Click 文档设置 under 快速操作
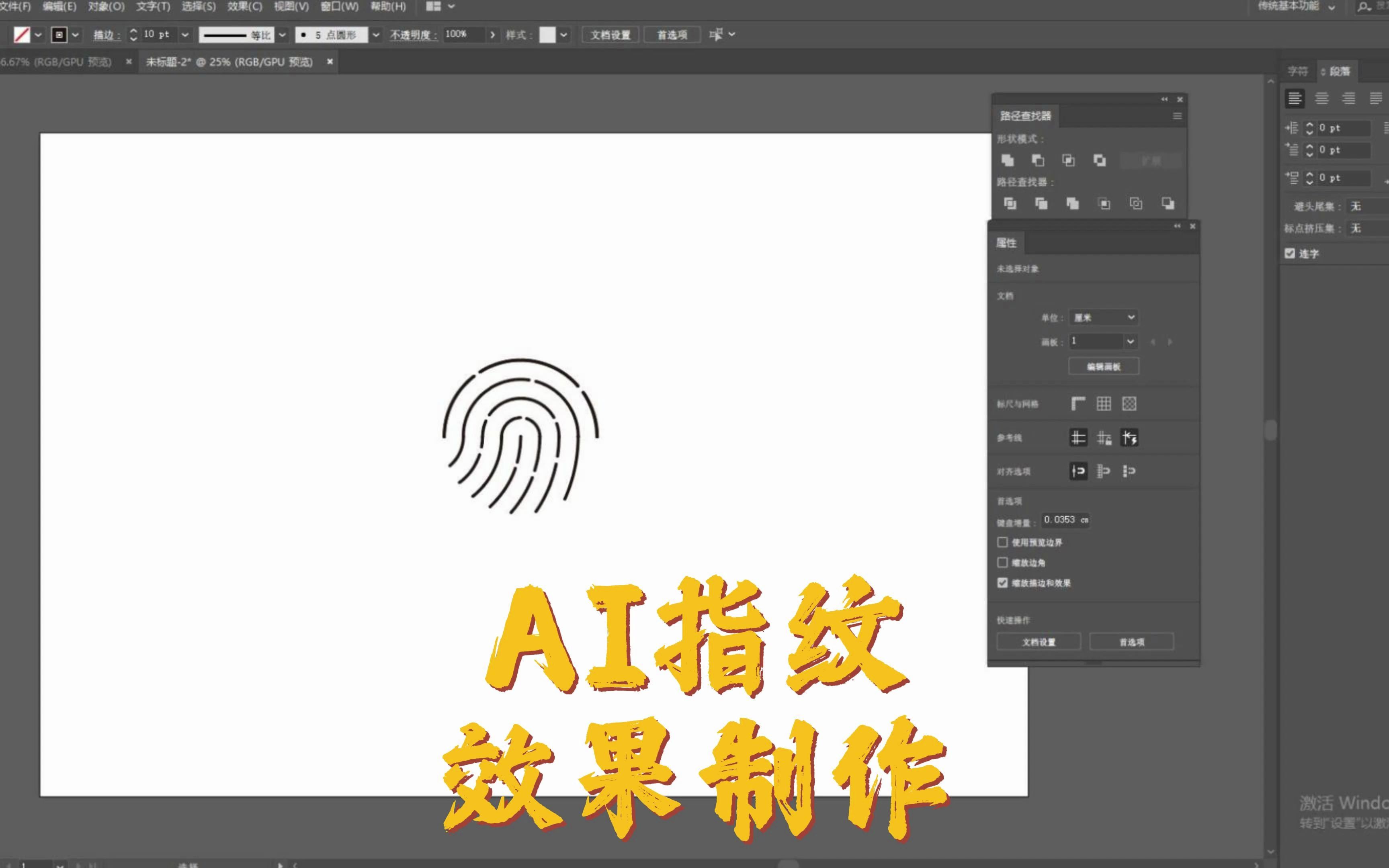Viewport: 1389px width, 868px height. (x=1039, y=641)
